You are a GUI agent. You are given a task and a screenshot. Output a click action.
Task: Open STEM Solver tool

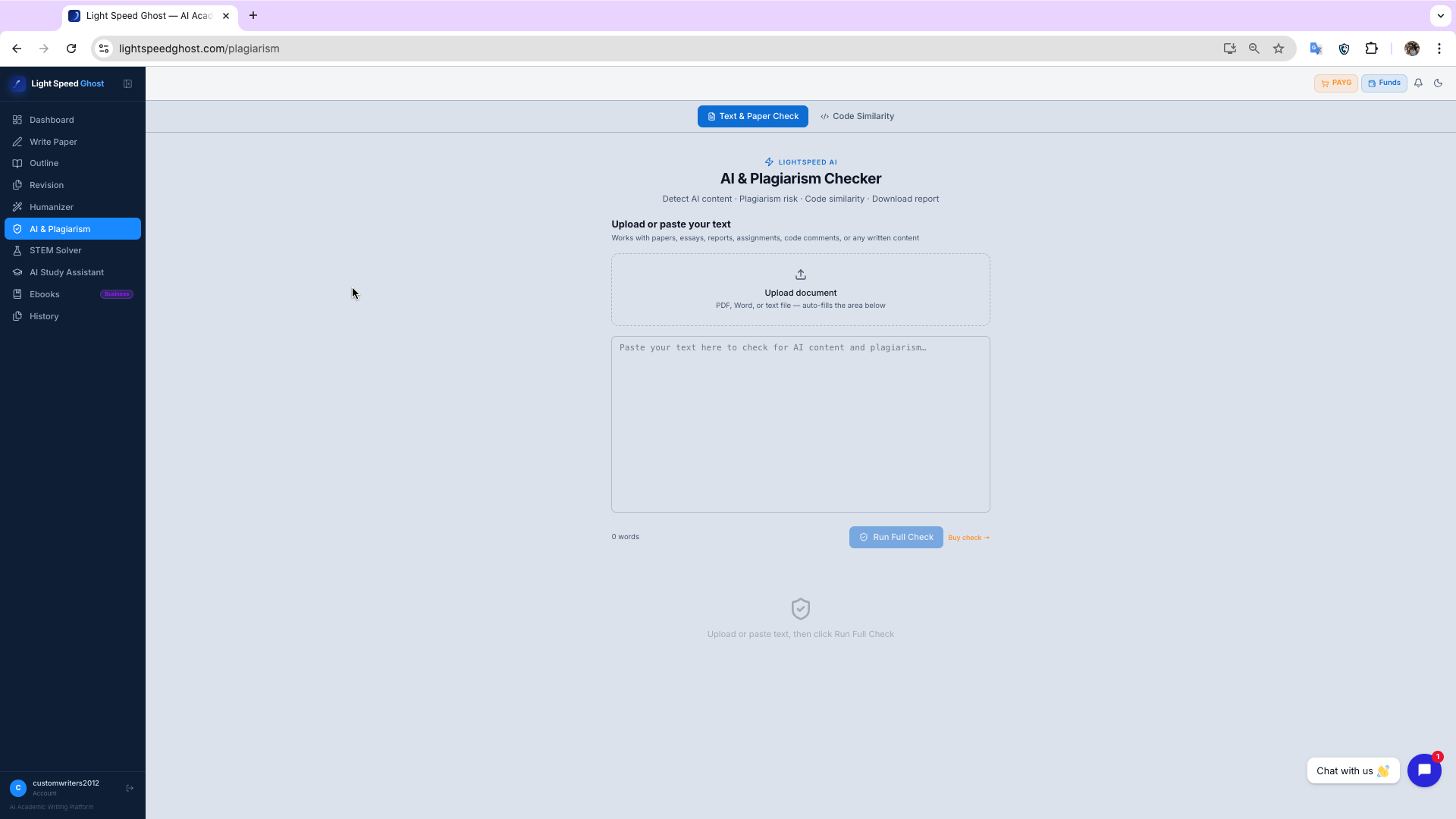73,250
